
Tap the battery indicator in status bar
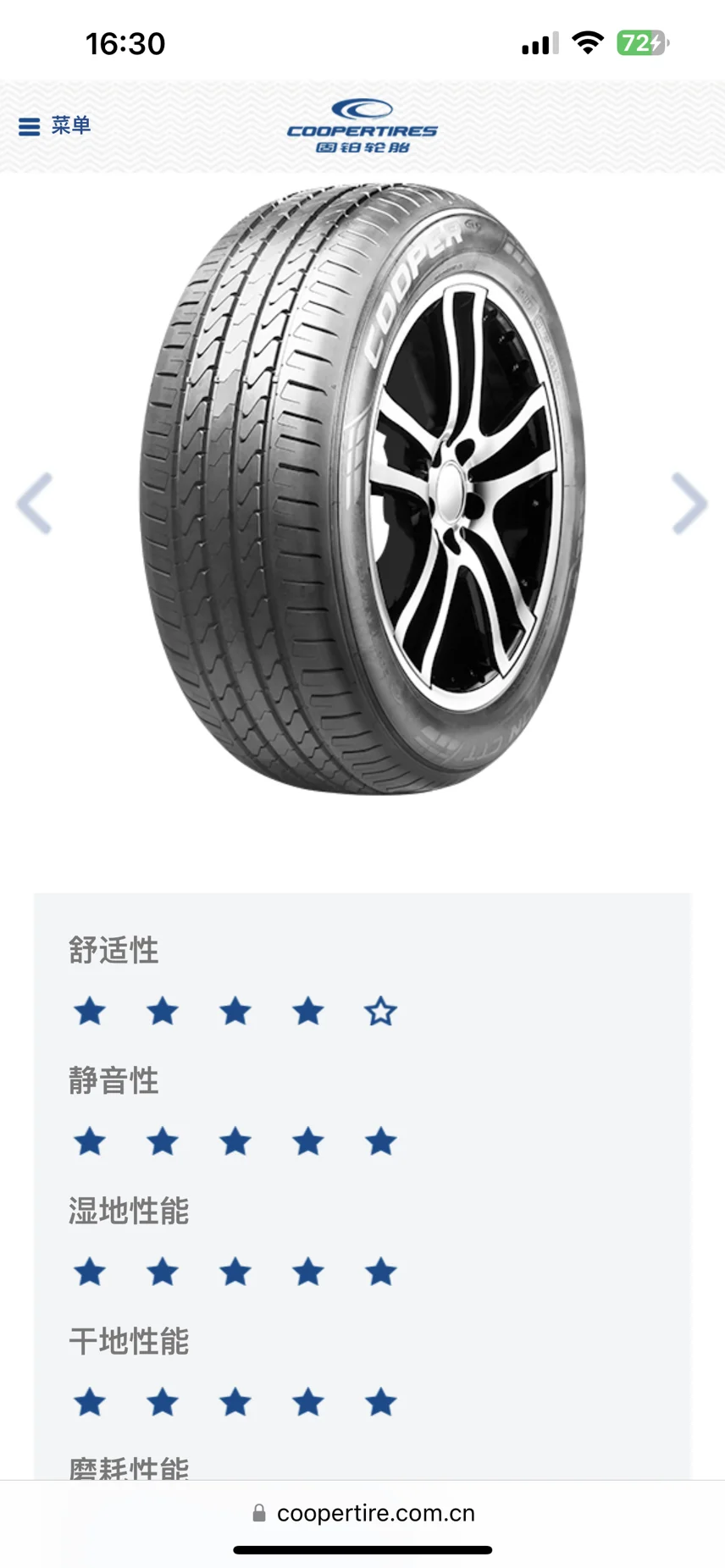(643, 43)
